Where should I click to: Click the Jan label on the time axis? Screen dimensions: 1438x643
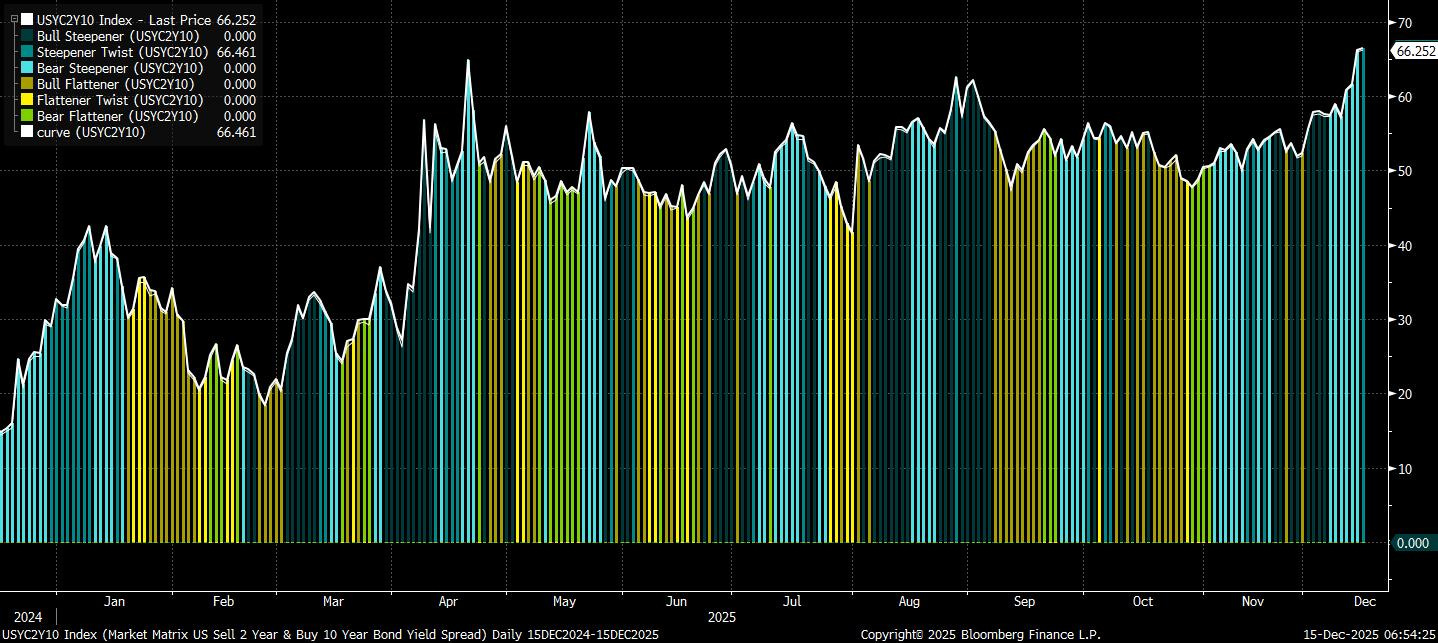(x=114, y=602)
